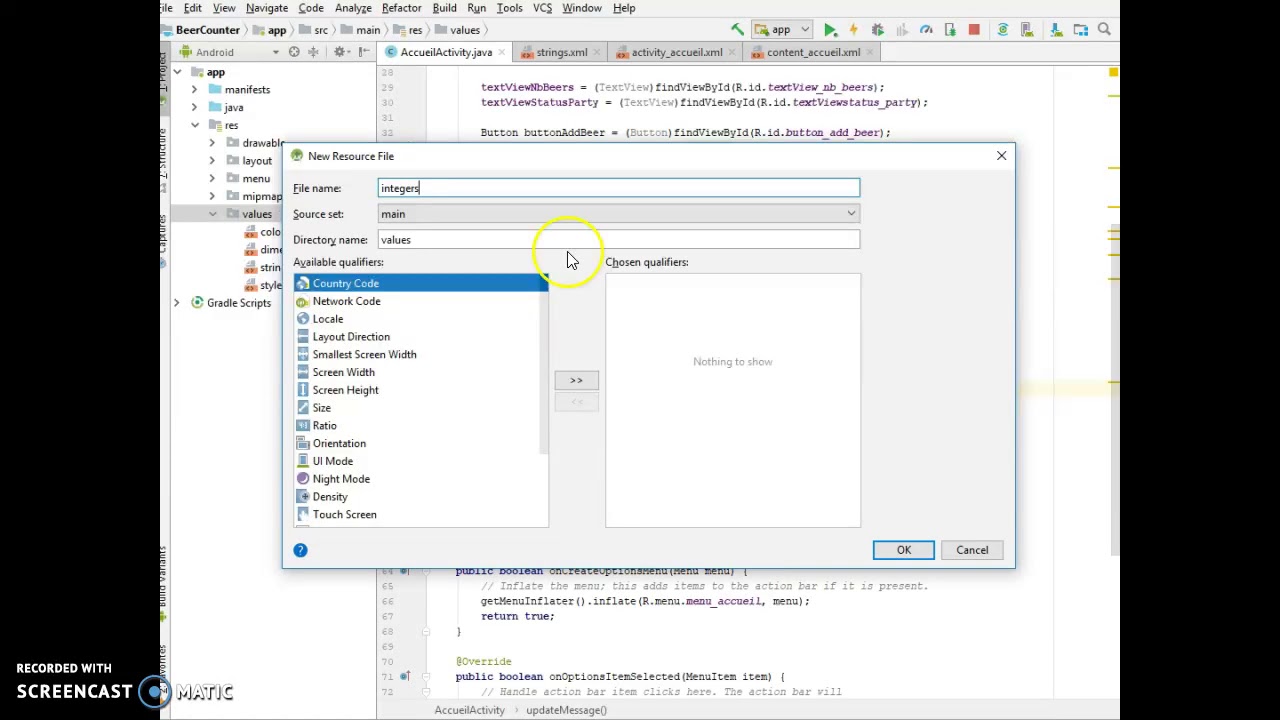Image resolution: width=1280 pixels, height=720 pixels.
Task: Open the Source set dropdown
Action: 619,214
